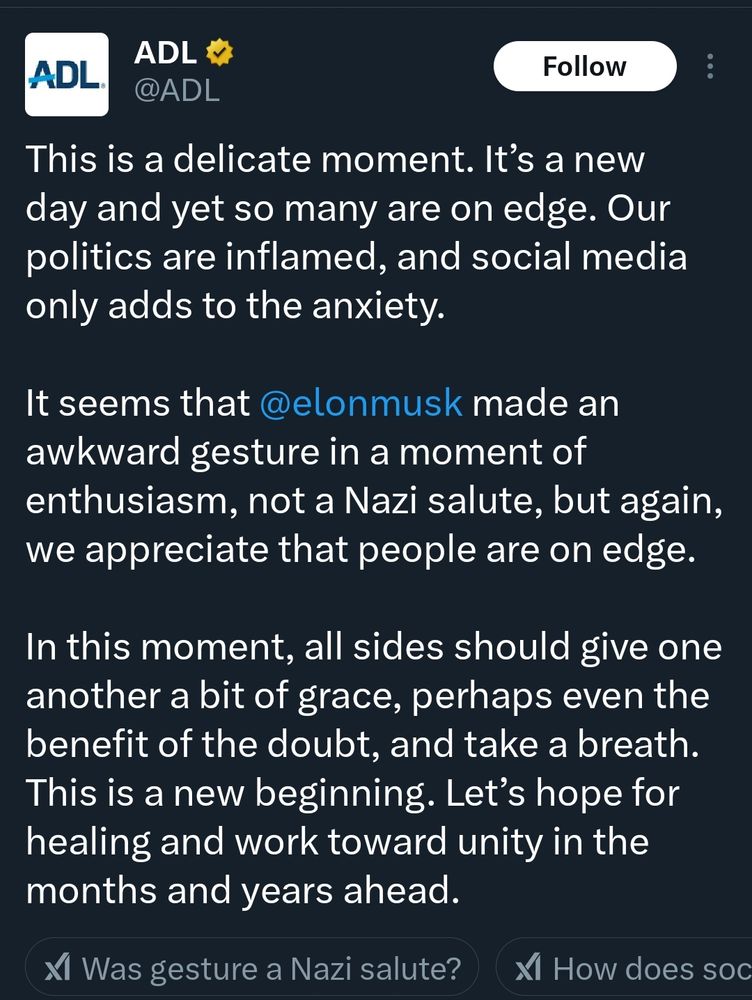Screen dimensions: 752x1000
Task: Open the three-dot more options menu
Action: pos(710,66)
